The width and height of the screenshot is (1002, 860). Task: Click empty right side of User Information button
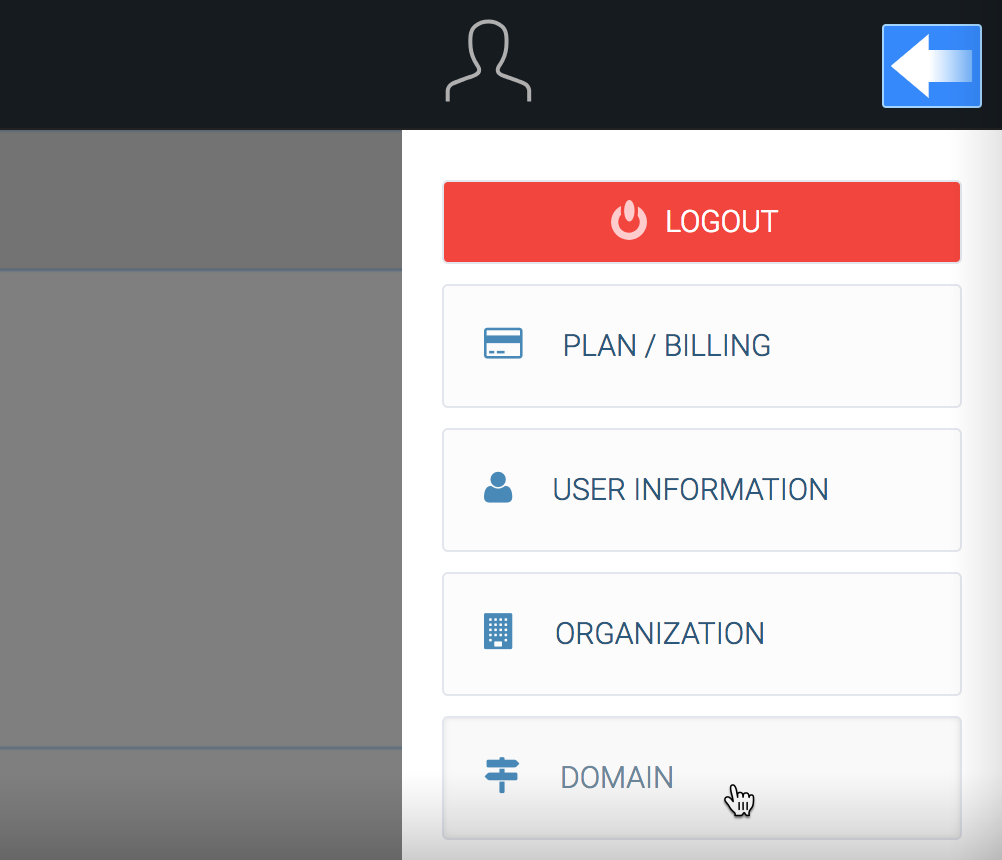900,490
